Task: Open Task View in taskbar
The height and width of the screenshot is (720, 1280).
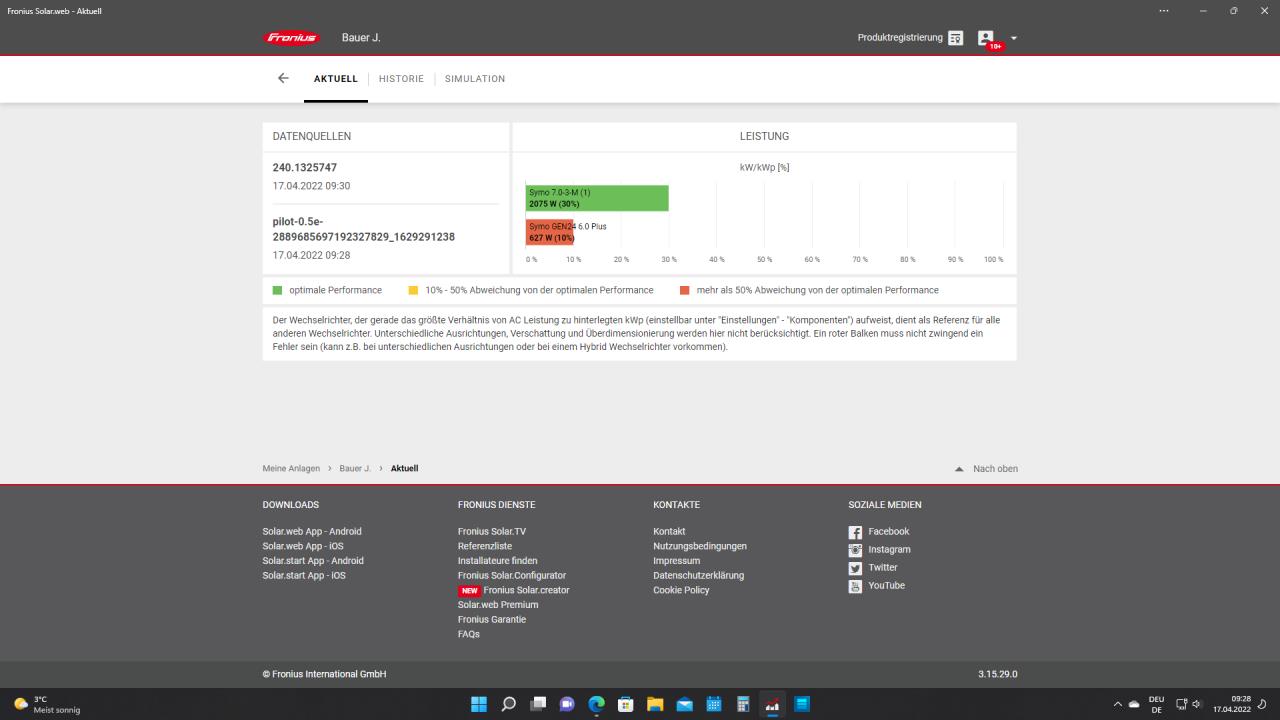Action: coord(538,704)
